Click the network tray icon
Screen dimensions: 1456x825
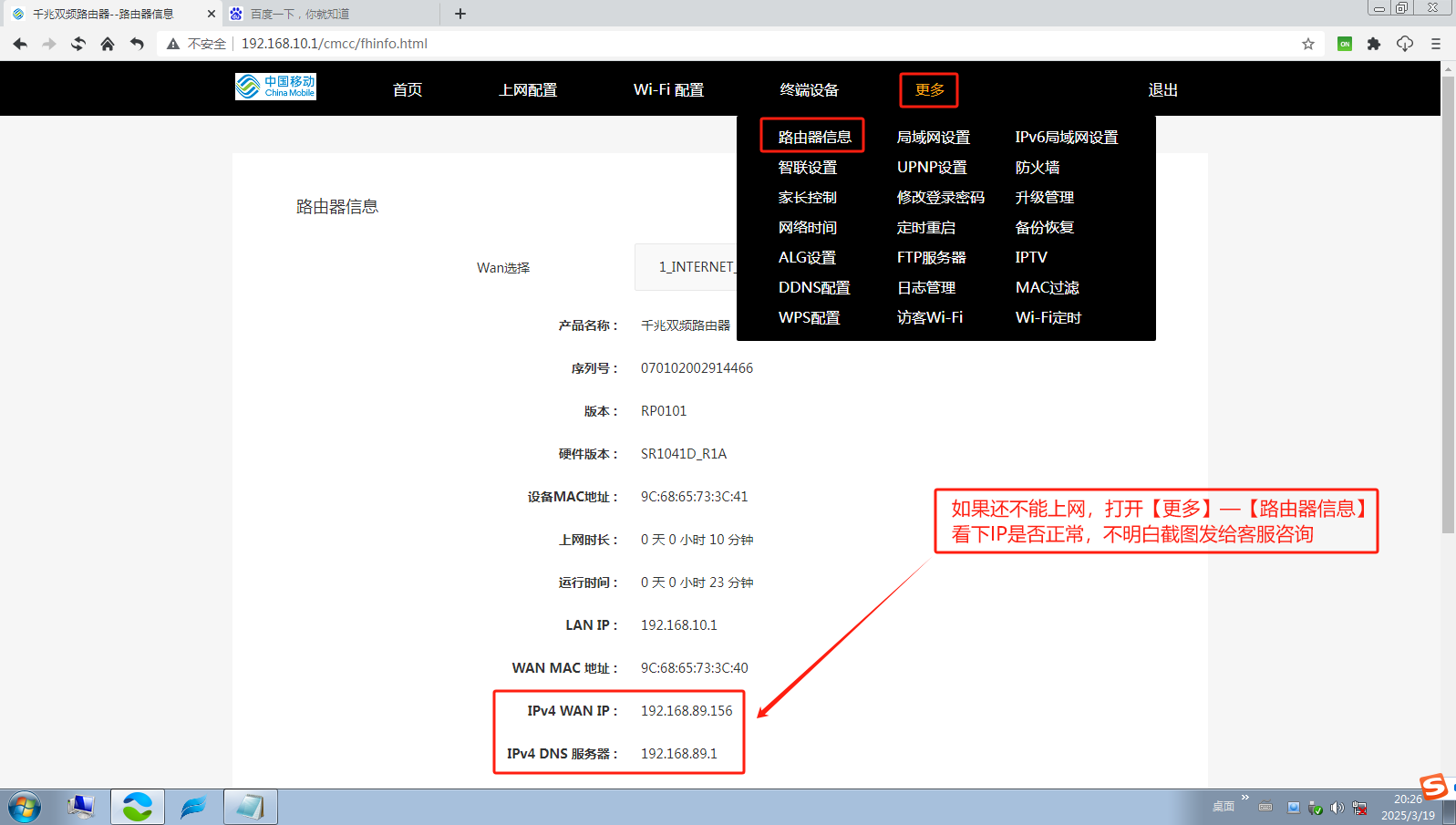(1360, 808)
